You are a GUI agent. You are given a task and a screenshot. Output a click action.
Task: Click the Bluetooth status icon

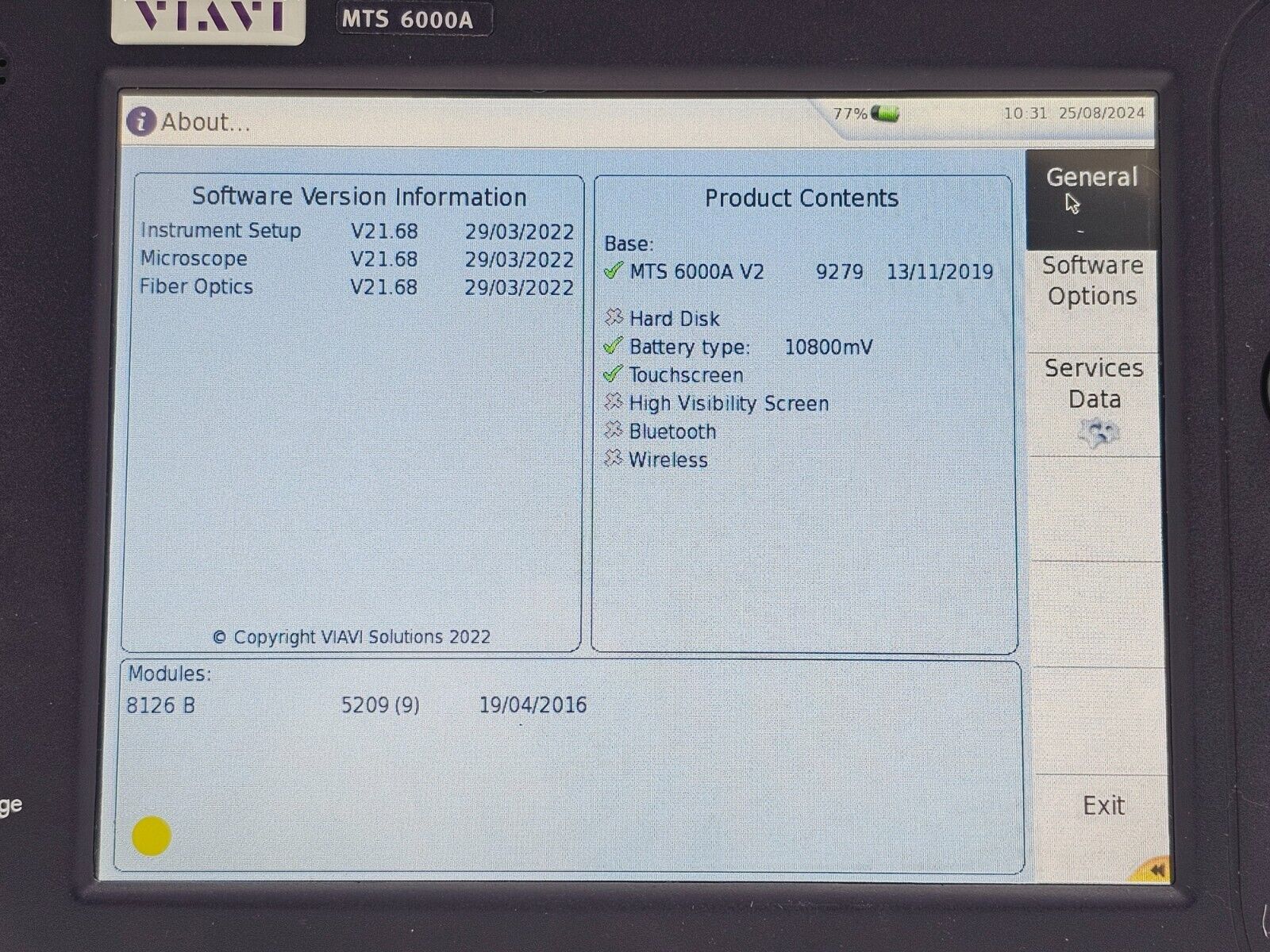click(613, 431)
